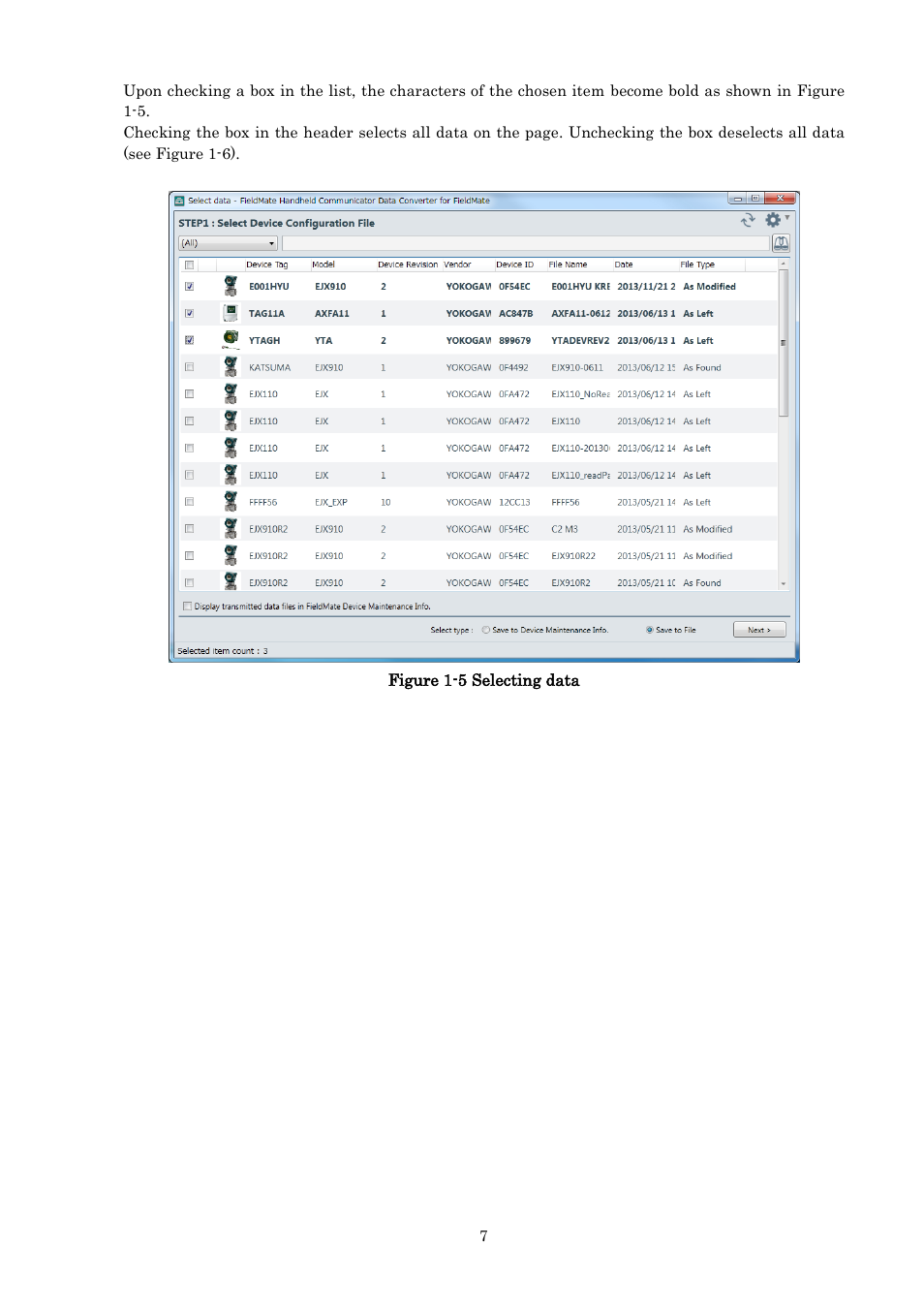Click the Selected item count status text

(x=223, y=651)
